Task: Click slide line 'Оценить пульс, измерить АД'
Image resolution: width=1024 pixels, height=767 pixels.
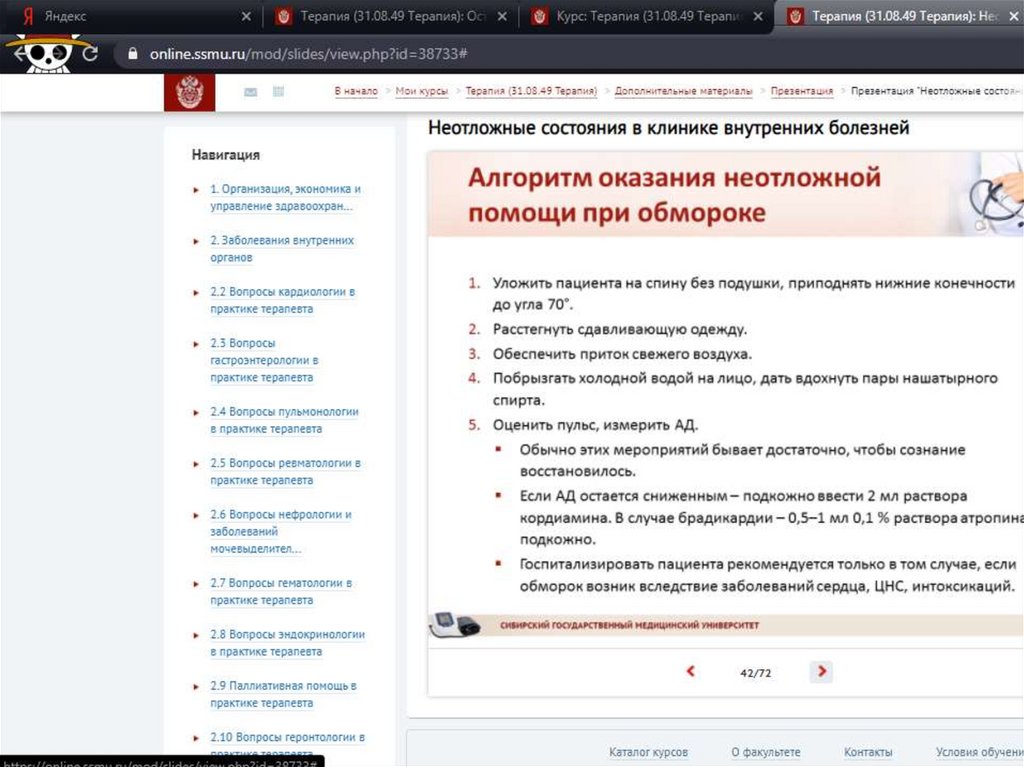Action: (x=595, y=425)
